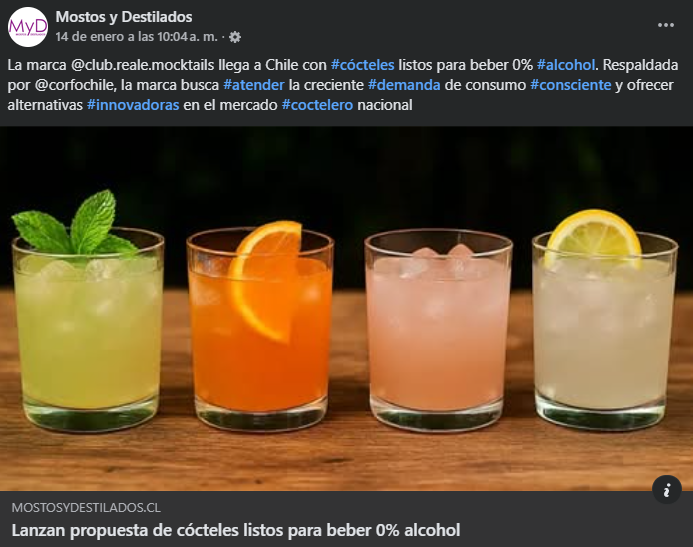Follow the #atender hashtag
The height and width of the screenshot is (547, 693).
coord(254,85)
